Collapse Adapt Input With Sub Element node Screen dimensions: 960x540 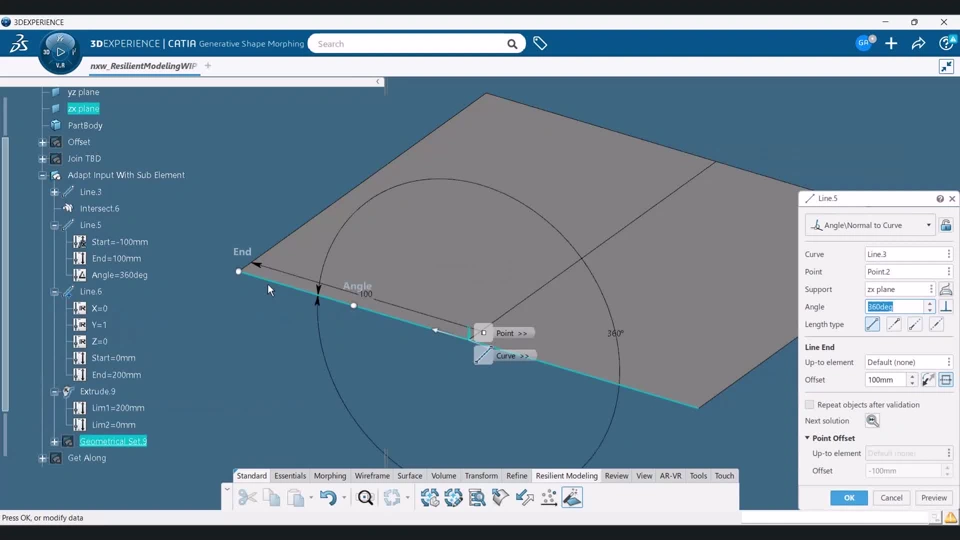tap(42, 175)
